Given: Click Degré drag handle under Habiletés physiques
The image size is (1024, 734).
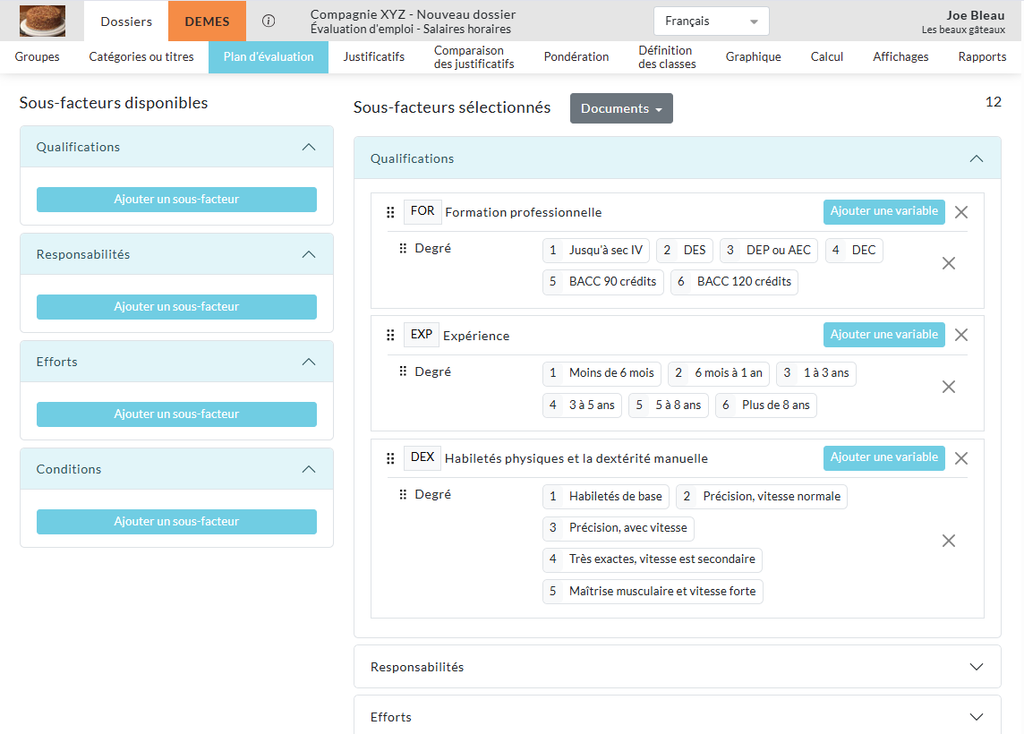Looking at the screenshot, I should click(402, 494).
